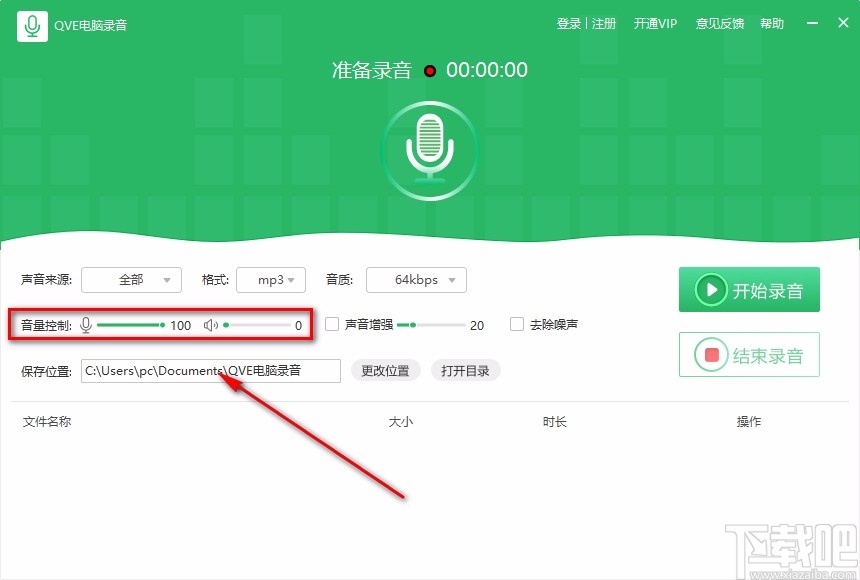Click the stop icon inside 结束录音 button
Viewport: 860px width, 580px height.
pyautogui.click(x=714, y=353)
